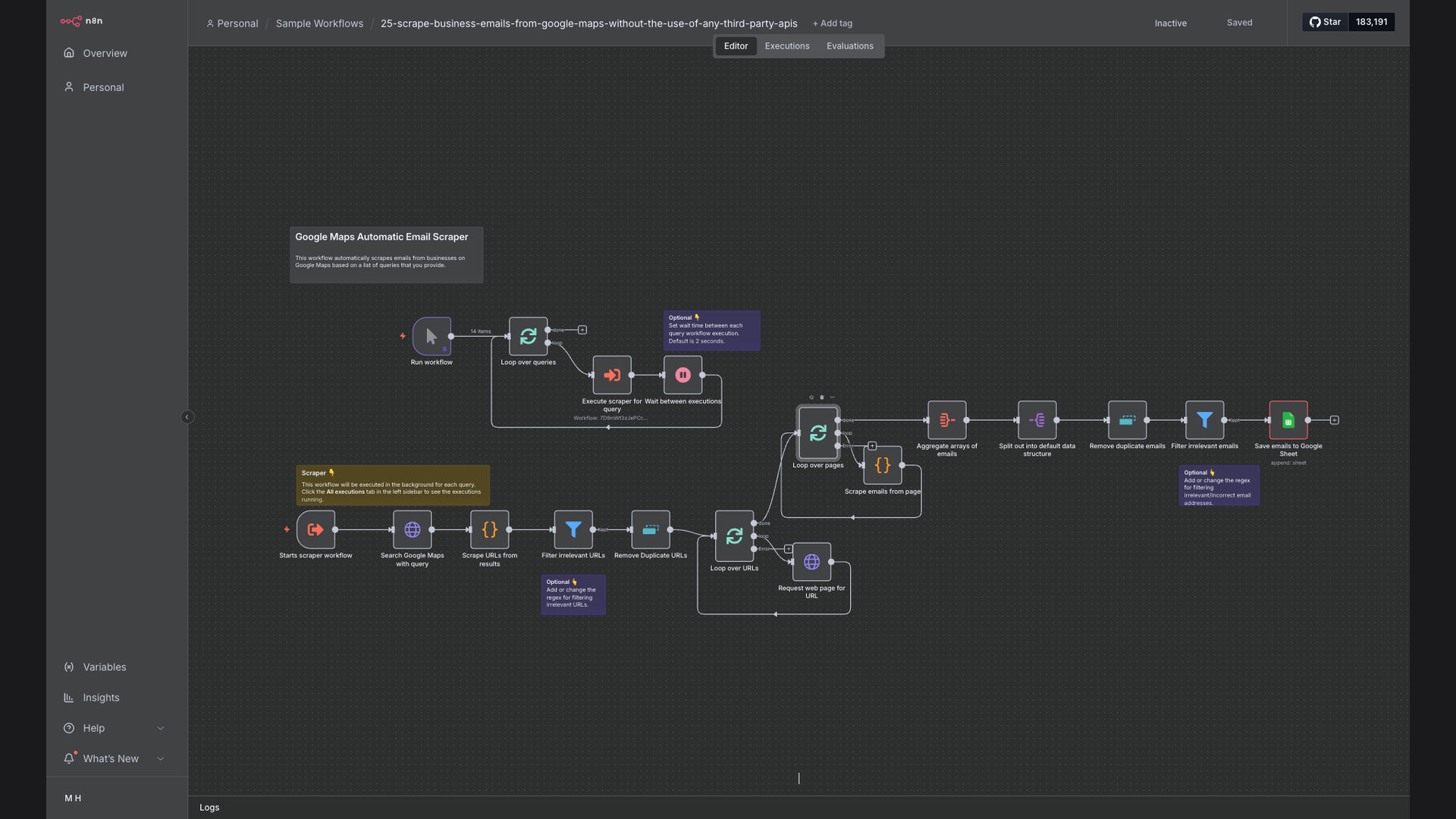Click the Aggregate arrays of emails node

(x=947, y=419)
